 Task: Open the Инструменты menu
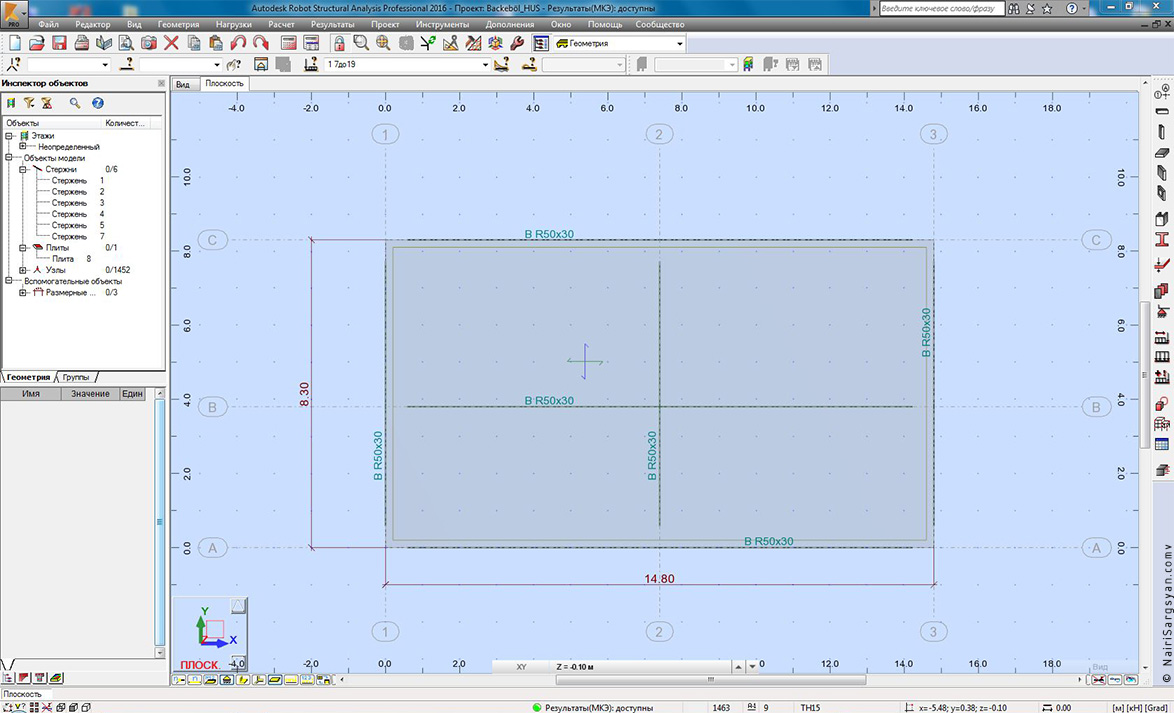pyautogui.click(x=442, y=24)
